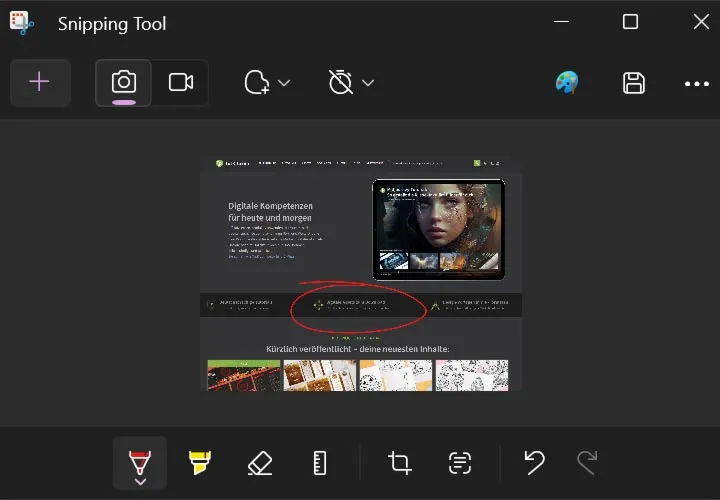Undo the last annotation

tap(534, 462)
